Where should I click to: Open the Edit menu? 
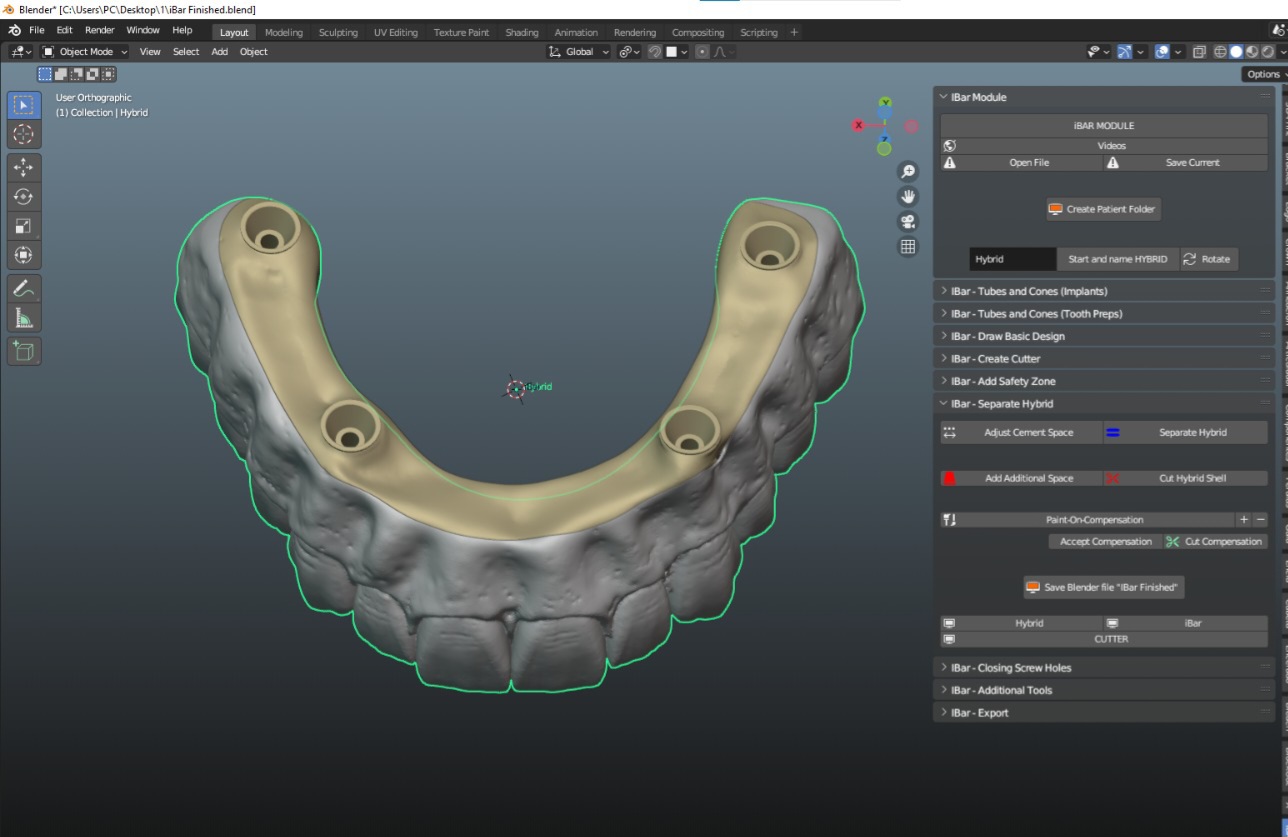pyautogui.click(x=64, y=31)
